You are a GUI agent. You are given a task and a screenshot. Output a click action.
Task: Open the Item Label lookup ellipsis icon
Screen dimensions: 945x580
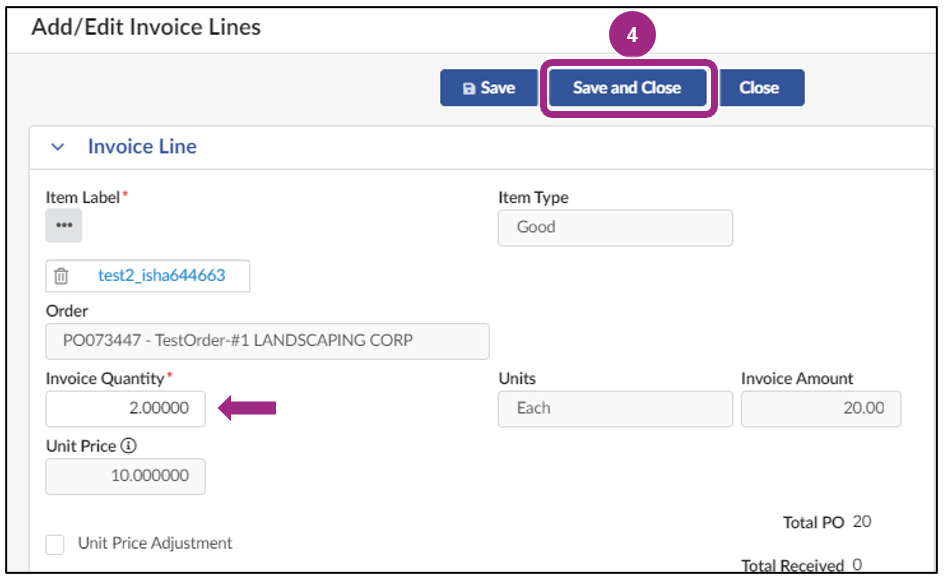click(x=64, y=226)
